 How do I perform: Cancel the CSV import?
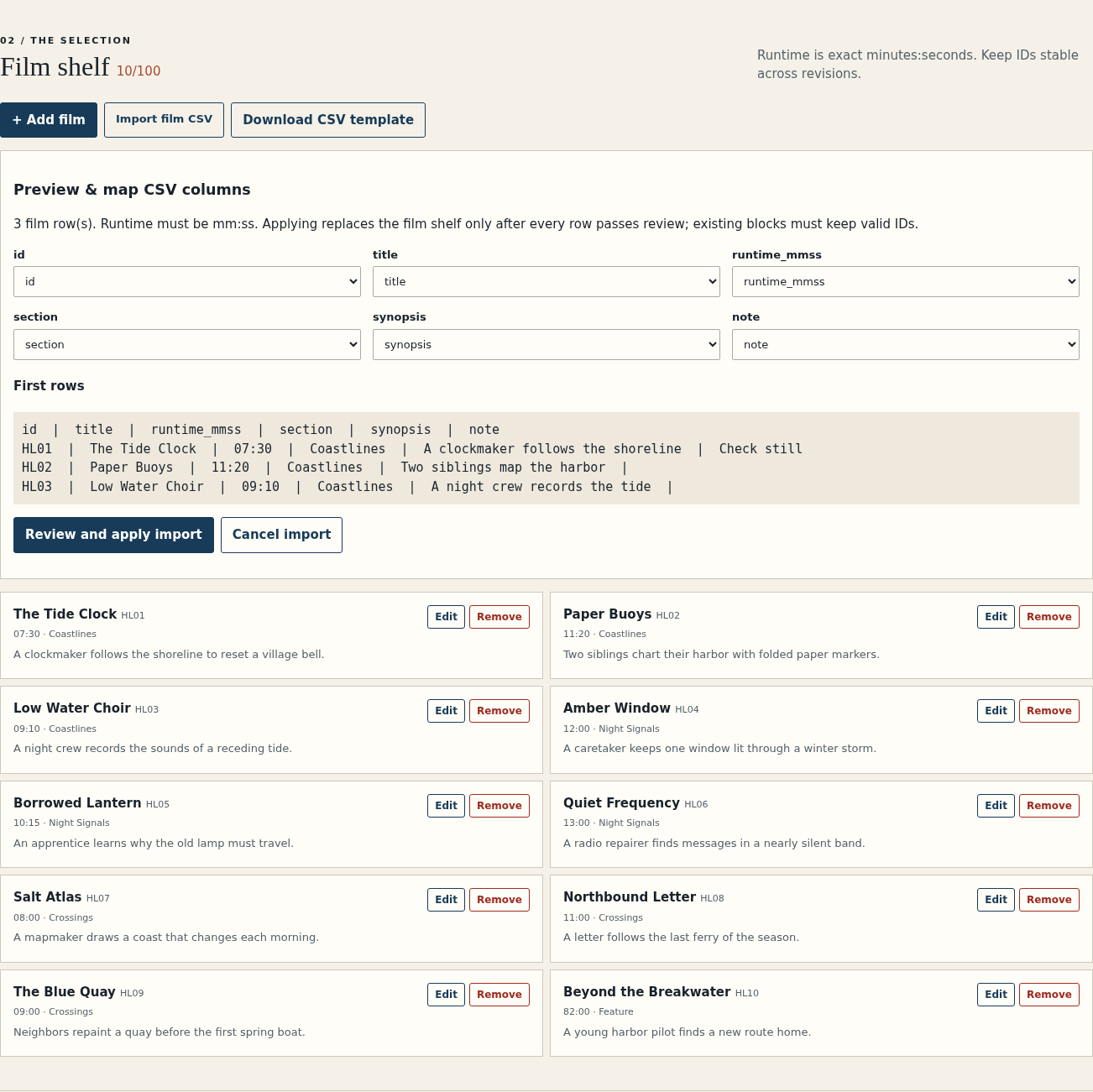[x=281, y=535]
